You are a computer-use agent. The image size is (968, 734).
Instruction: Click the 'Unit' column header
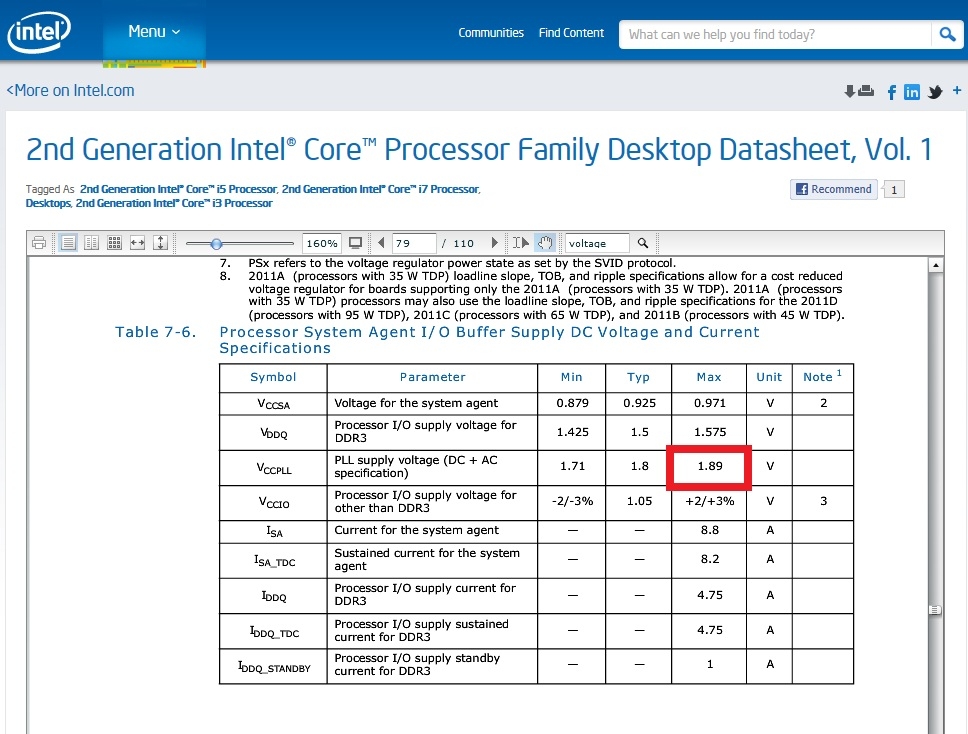click(x=769, y=377)
